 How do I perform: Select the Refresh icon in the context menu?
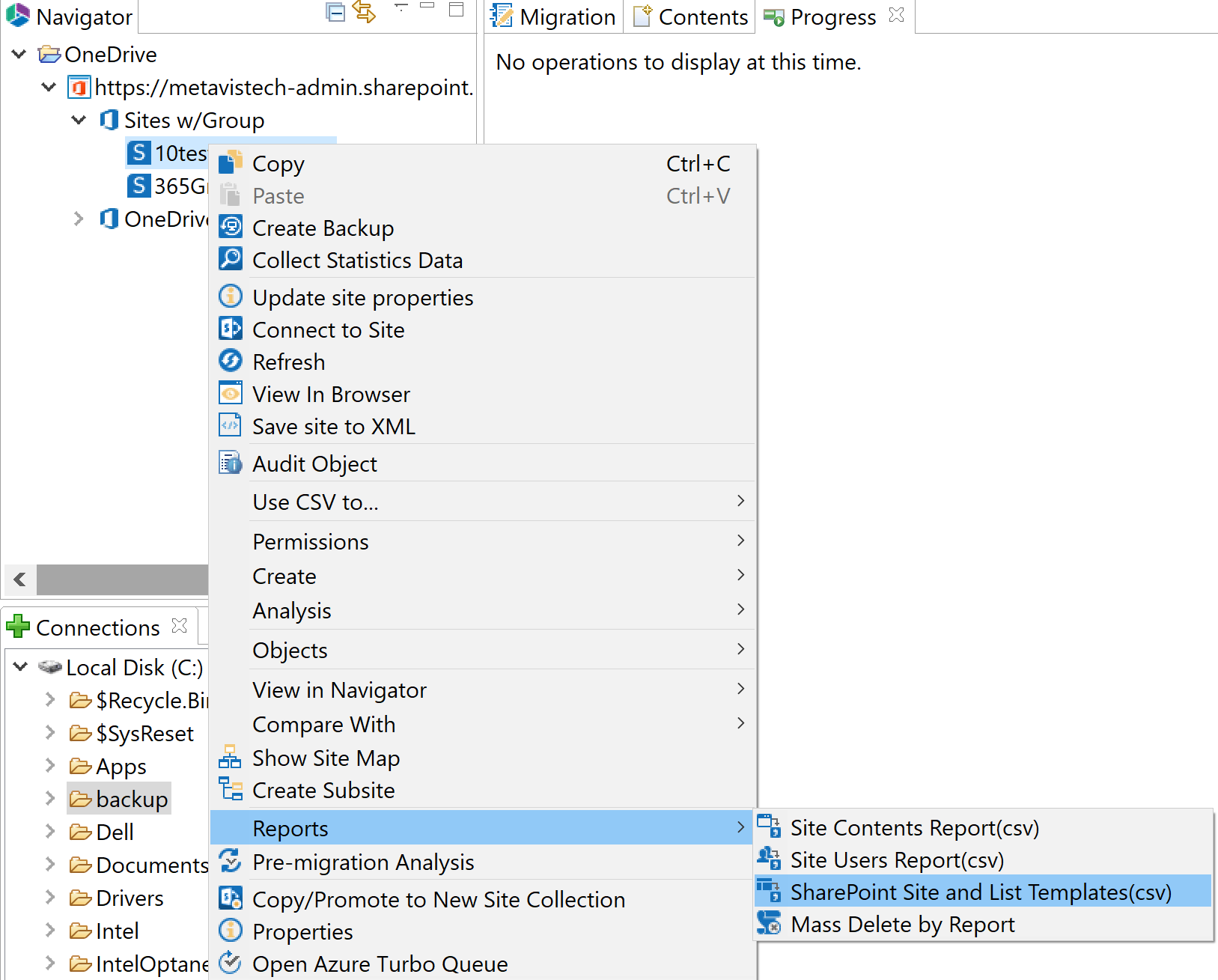pyautogui.click(x=231, y=361)
